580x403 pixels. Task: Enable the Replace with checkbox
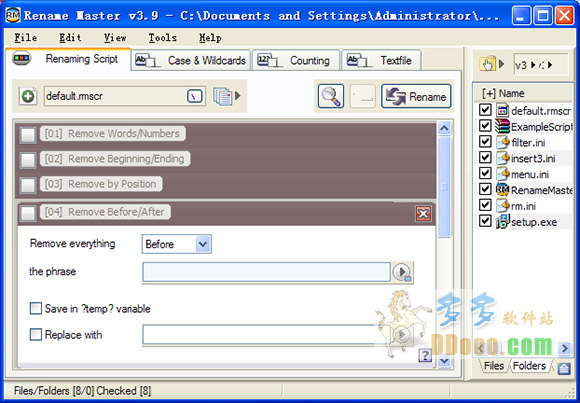click(36, 335)
